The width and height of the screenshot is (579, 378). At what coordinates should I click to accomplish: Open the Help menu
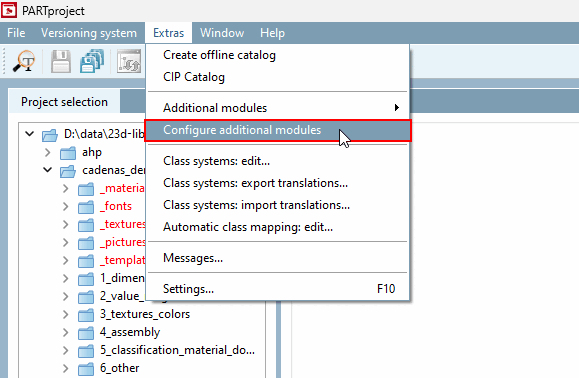coord(272,33)
